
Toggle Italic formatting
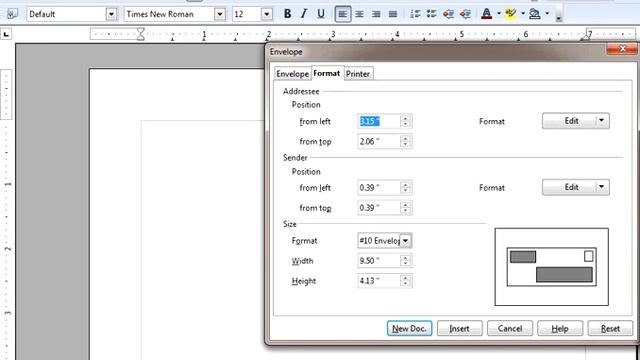click(x=304, y=14)
